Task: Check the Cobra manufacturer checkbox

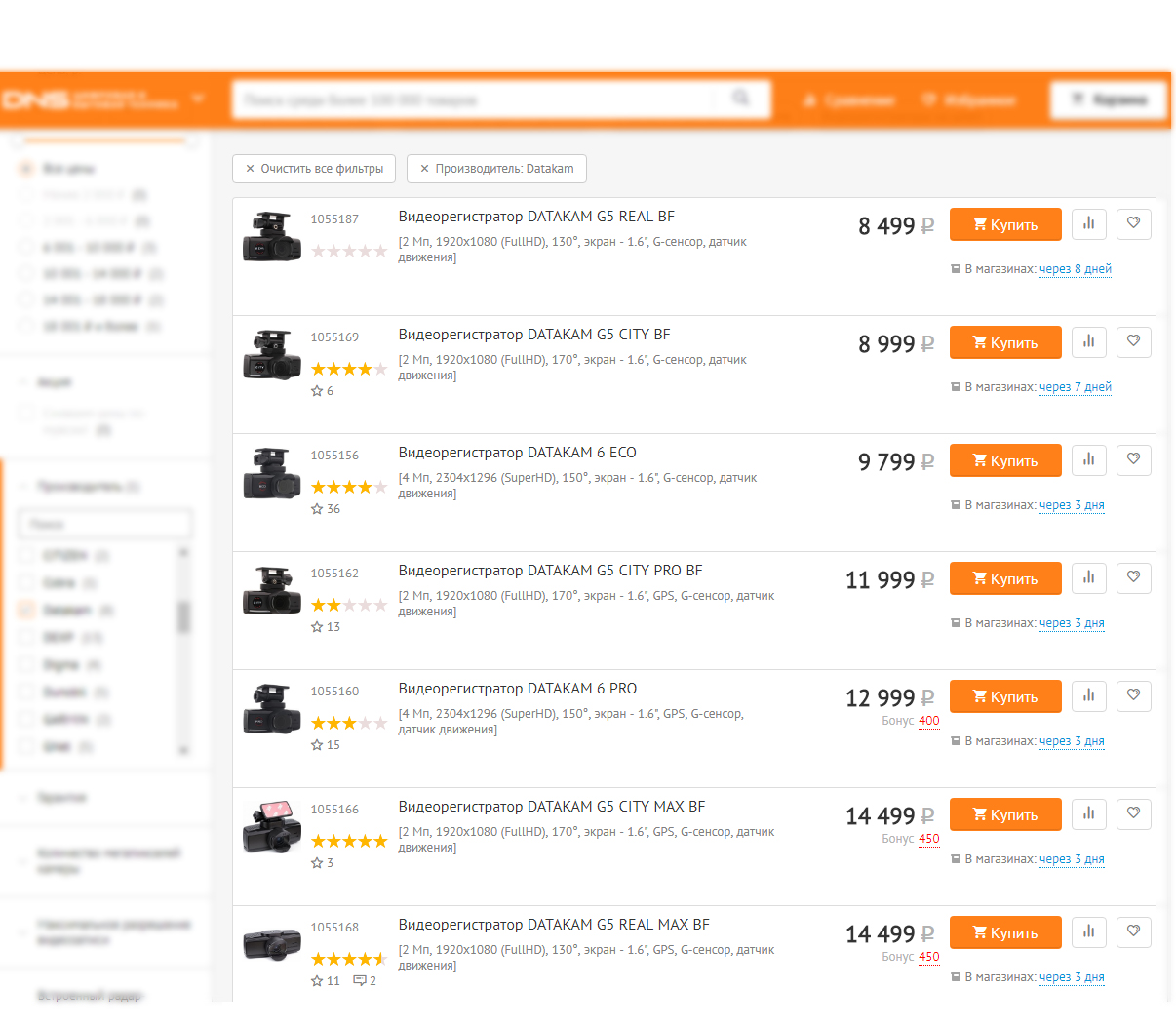Action: (x=26, y=583)
